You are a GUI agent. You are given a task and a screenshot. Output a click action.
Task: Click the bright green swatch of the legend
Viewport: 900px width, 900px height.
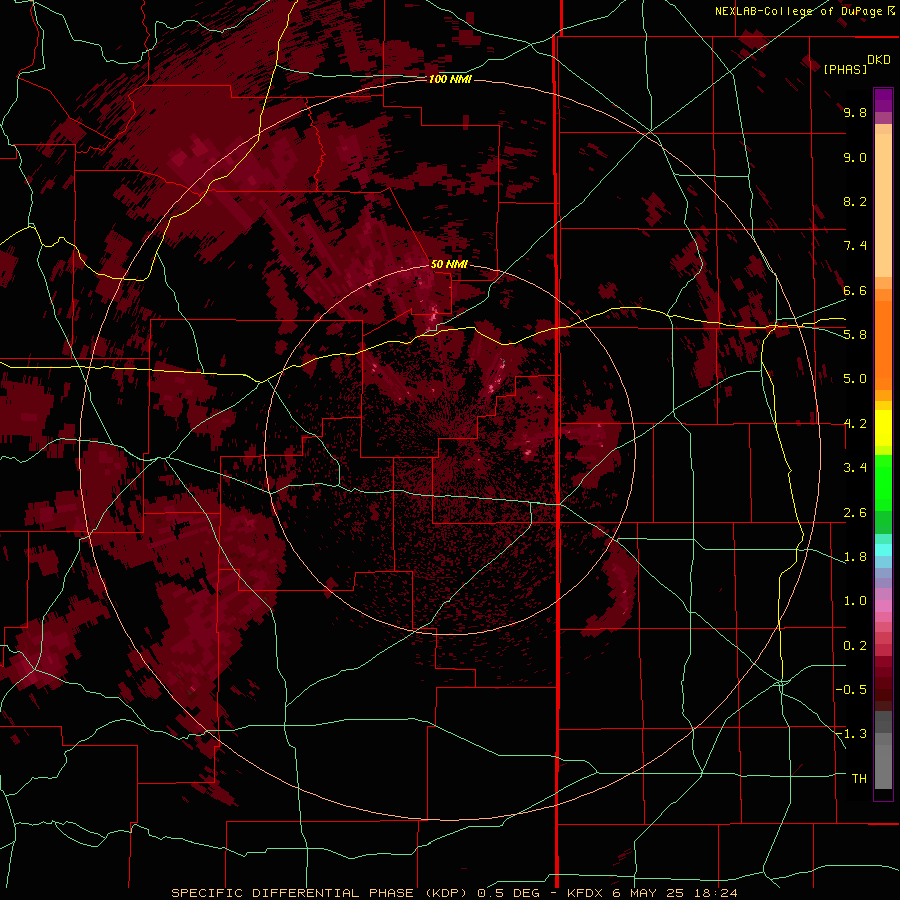(x=883, y=482)
